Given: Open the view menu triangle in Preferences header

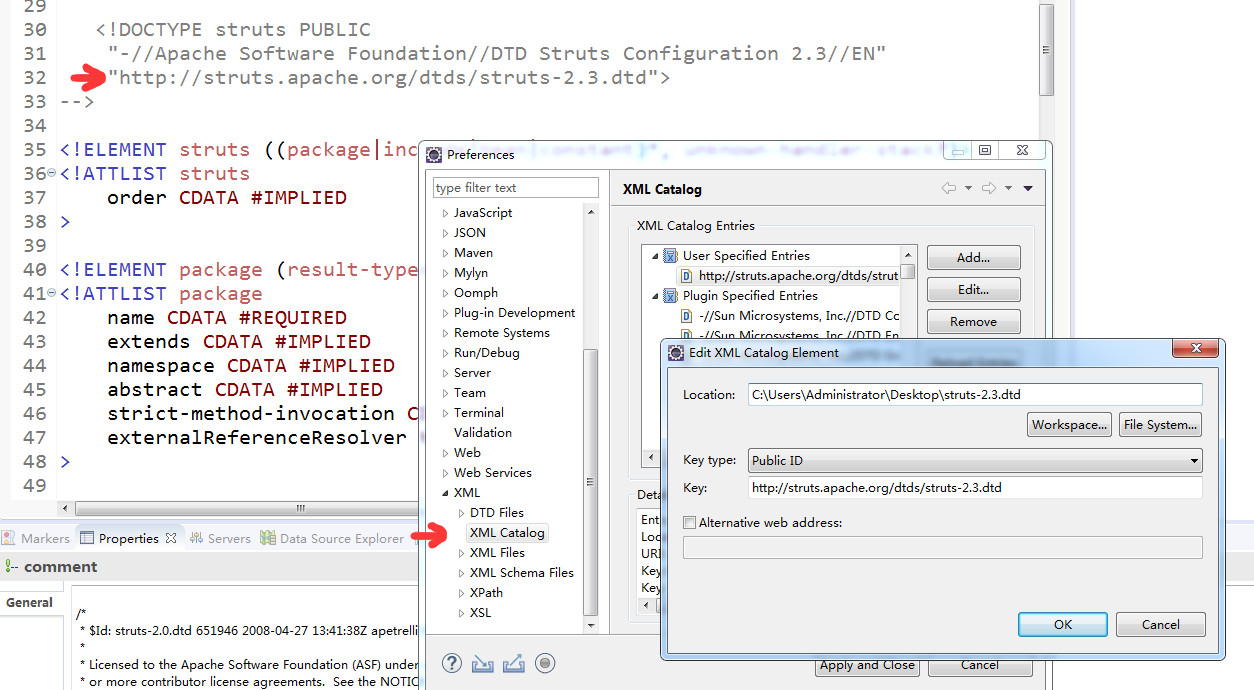Looking at the screenshot, I should [x=1028, y=189].
